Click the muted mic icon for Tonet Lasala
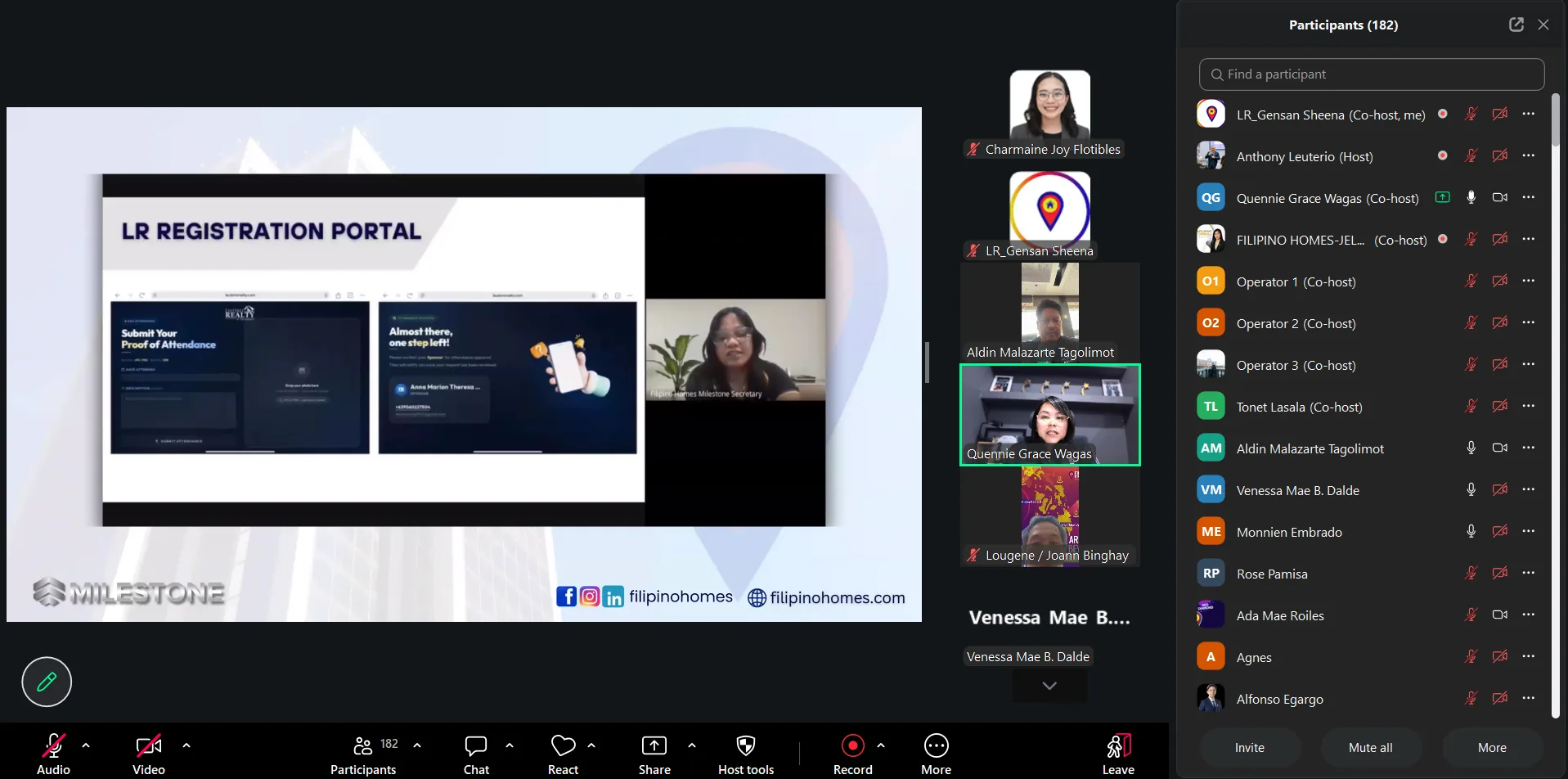The height and width of the screenshot is (779, 1568). click(1471, 406)
